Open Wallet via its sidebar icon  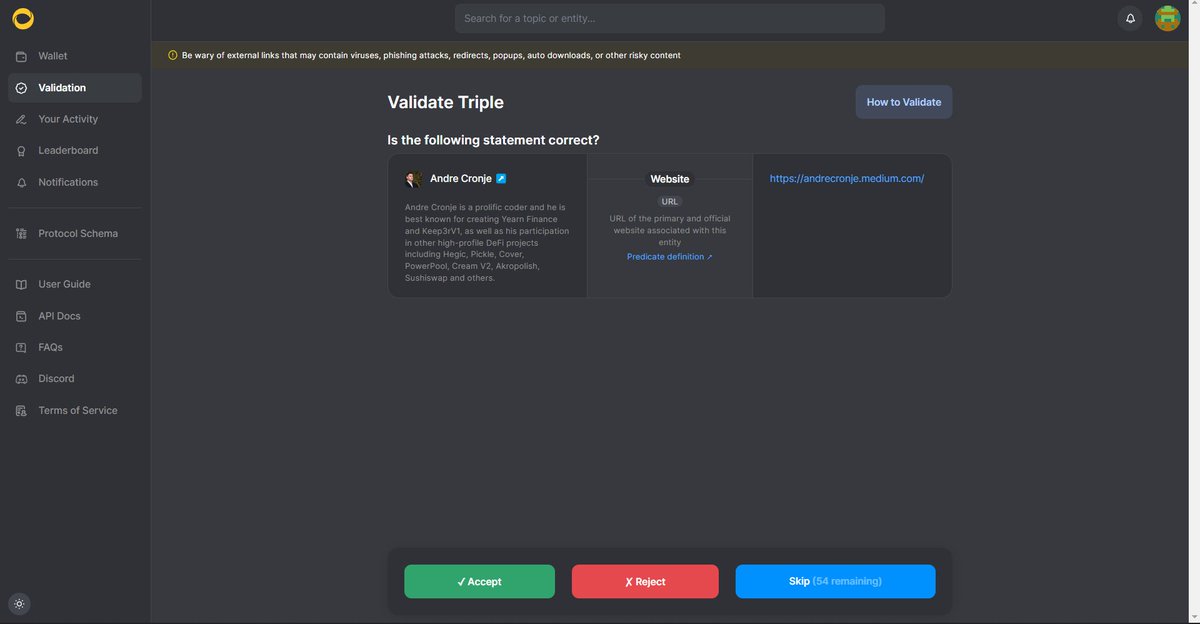(21, 56)
